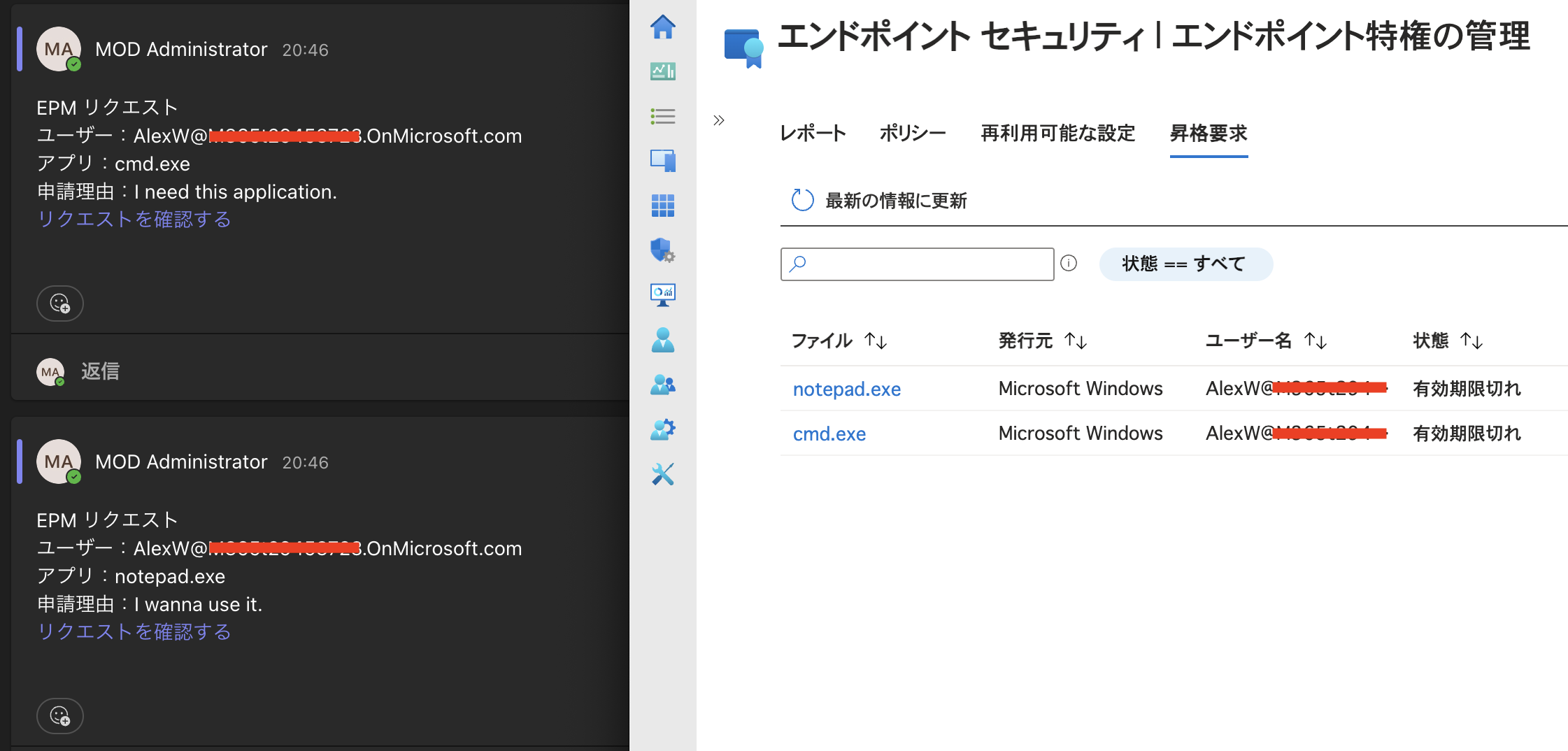Open the notepad.exe elevation request

[x=846, y=389]
